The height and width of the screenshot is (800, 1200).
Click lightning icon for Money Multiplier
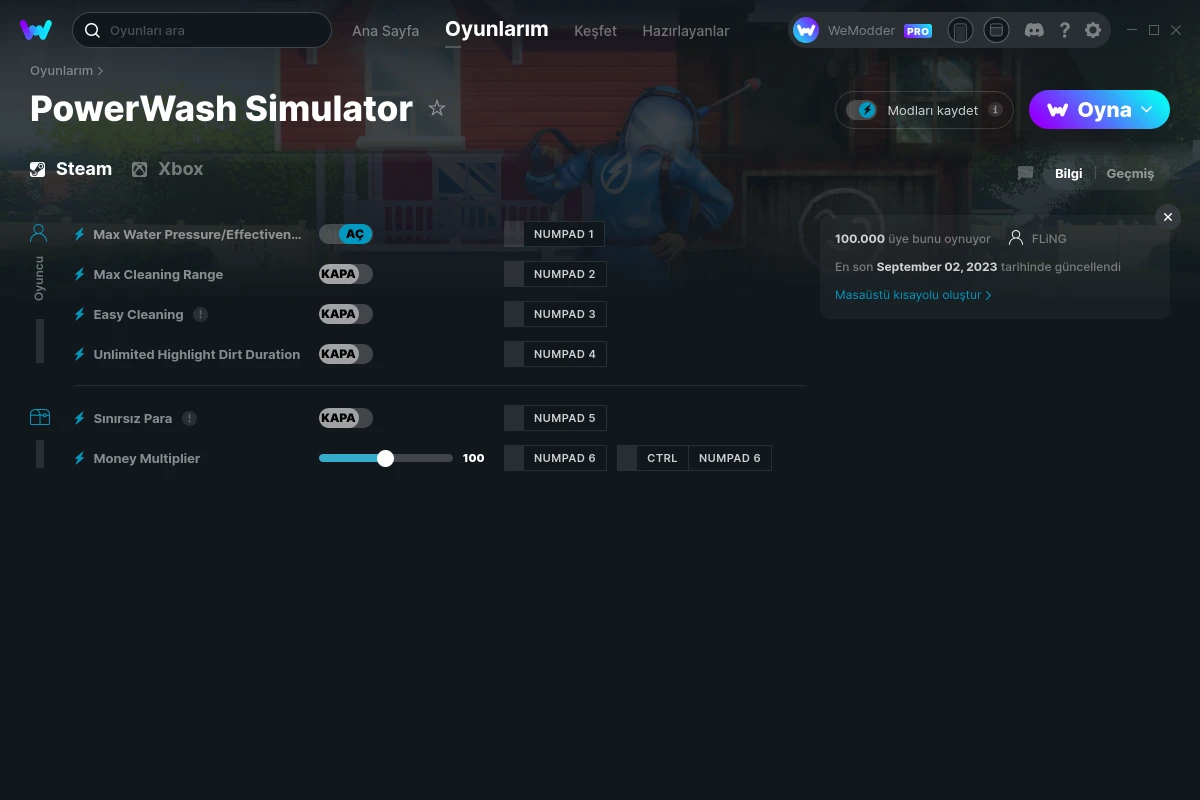(80, 458)
